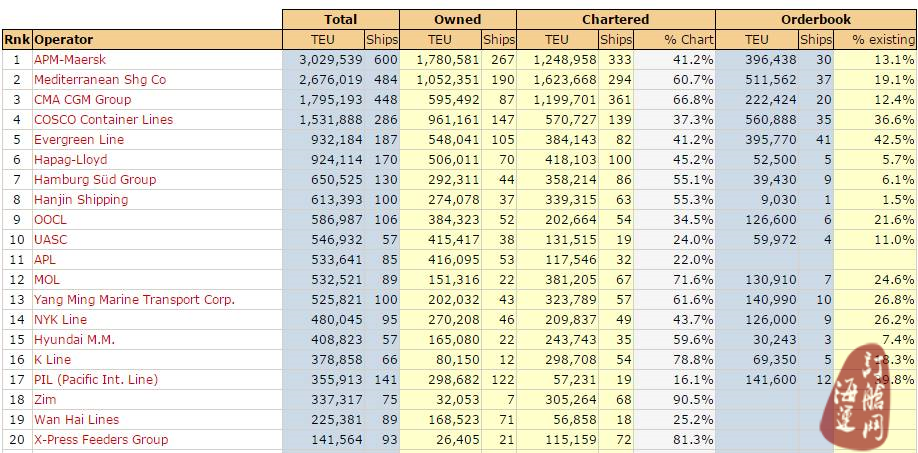Image resolution: width=918 pixels, height=453 pixels.
Task: Select NYK Line orderbook TEU 126,000
Action: (770, 319)
